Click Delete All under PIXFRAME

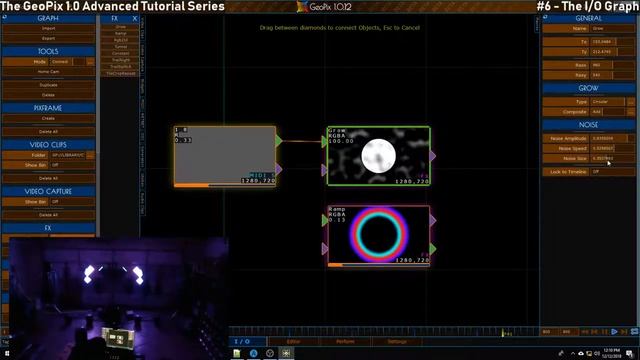pyautogui.click(x=48, y=131)
